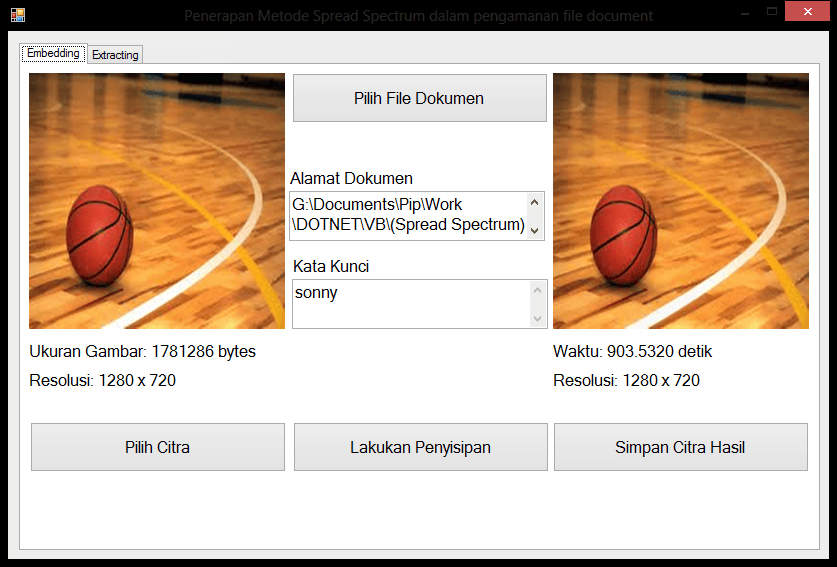Click the down arrow of Alamat Dokumen scrollbar
Screen dimensions: 837x567
[535, 230]
